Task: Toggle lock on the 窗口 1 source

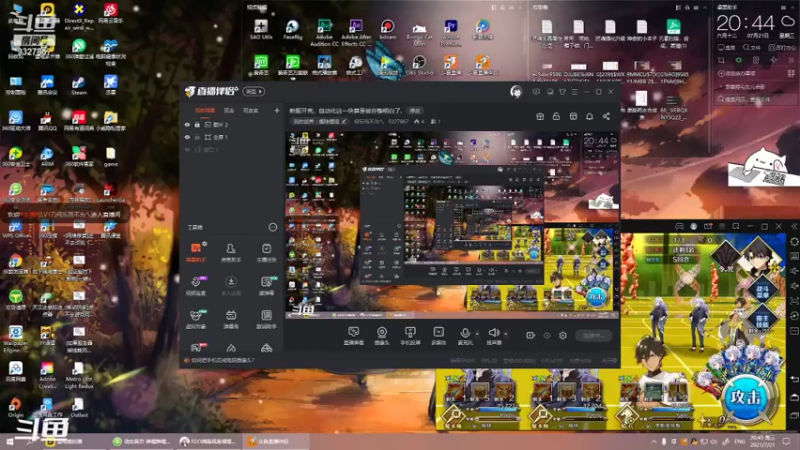Action: [197, 150]
